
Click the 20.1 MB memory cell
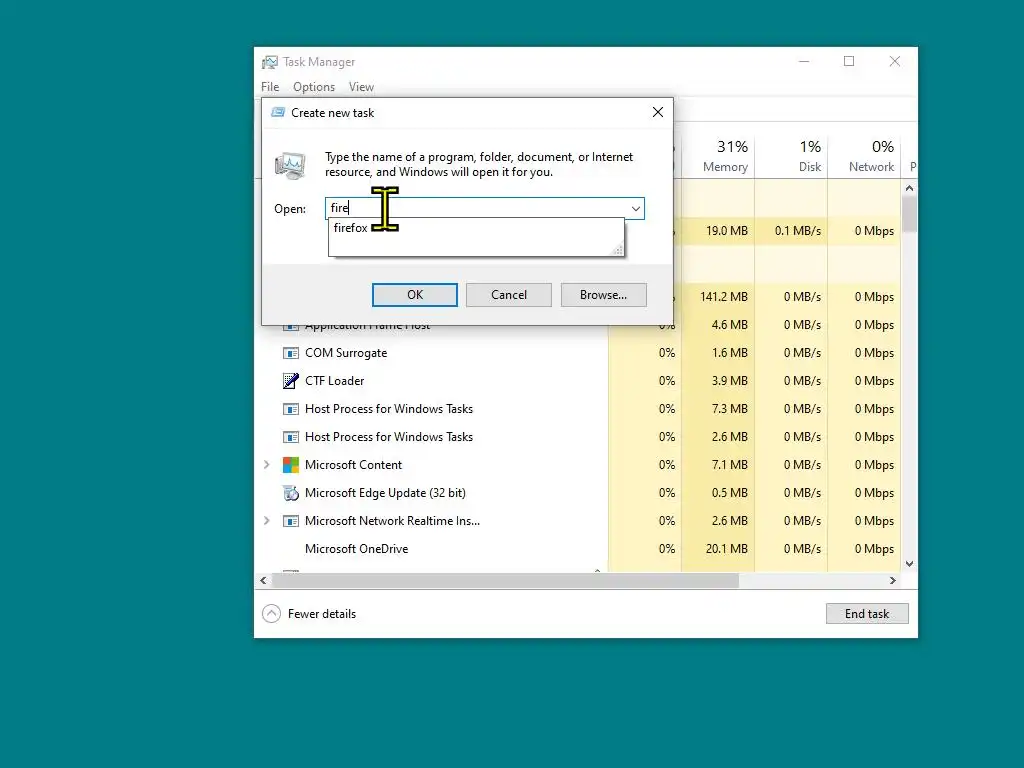click(x=718, y=549)
